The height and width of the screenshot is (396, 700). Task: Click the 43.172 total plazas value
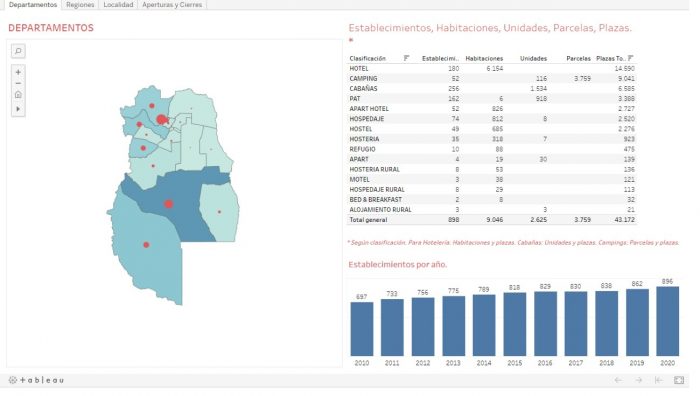[x=624, y=220]
